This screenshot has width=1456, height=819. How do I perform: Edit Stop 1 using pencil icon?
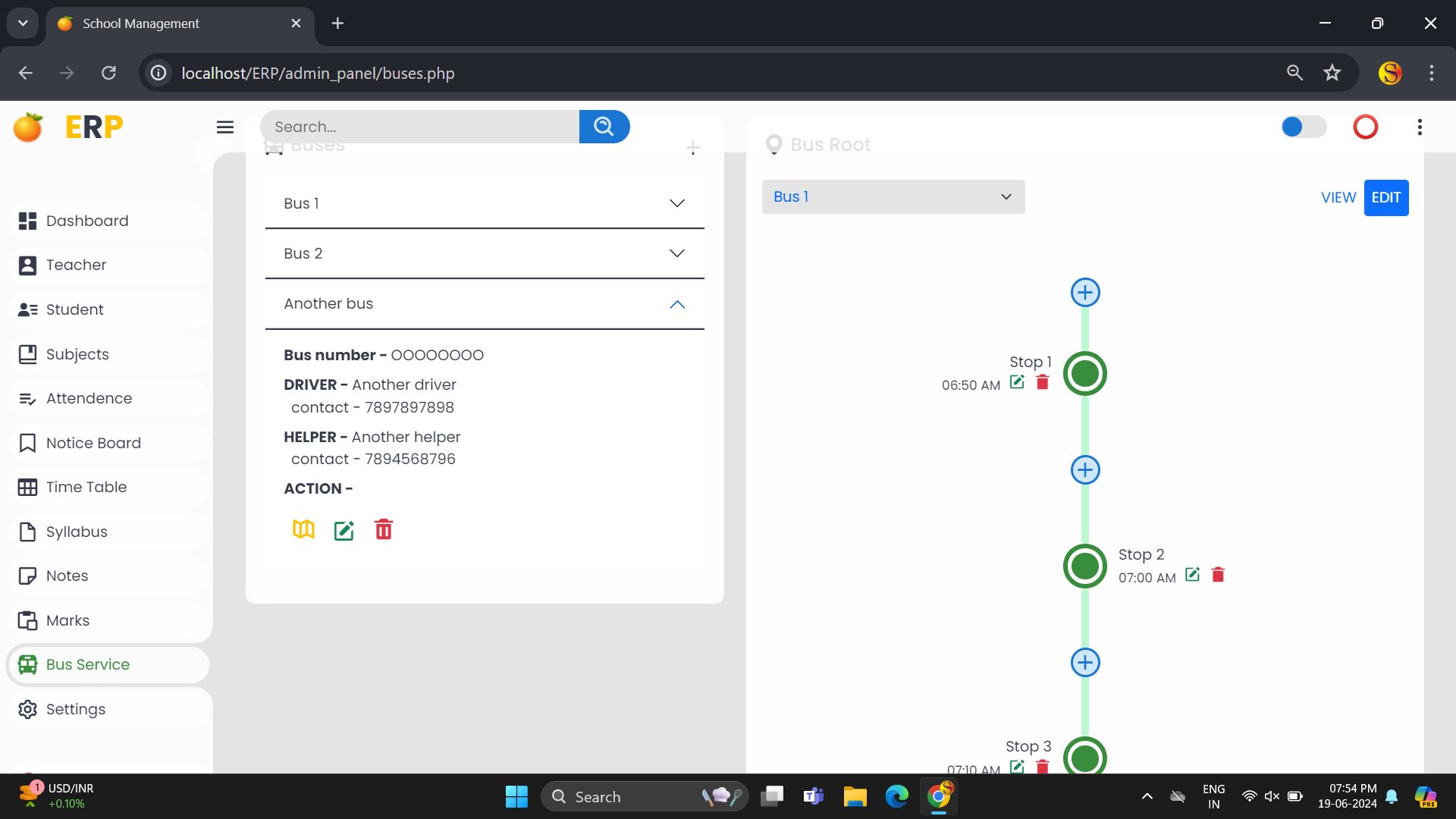tap(1017, 382)
